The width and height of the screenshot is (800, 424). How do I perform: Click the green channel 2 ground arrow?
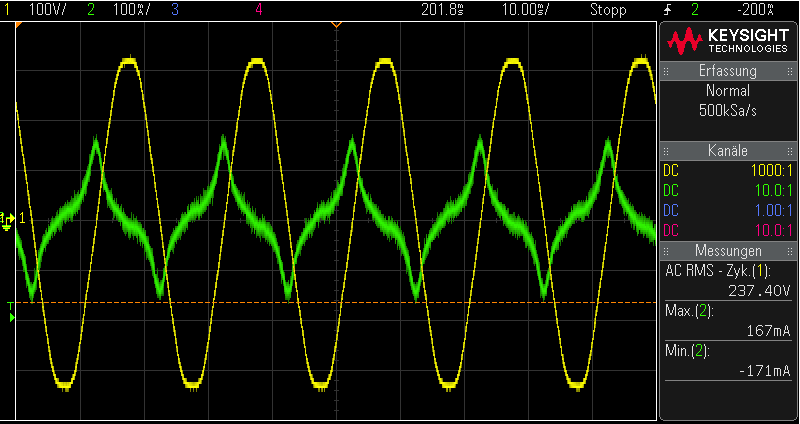(x=12, y=318)
